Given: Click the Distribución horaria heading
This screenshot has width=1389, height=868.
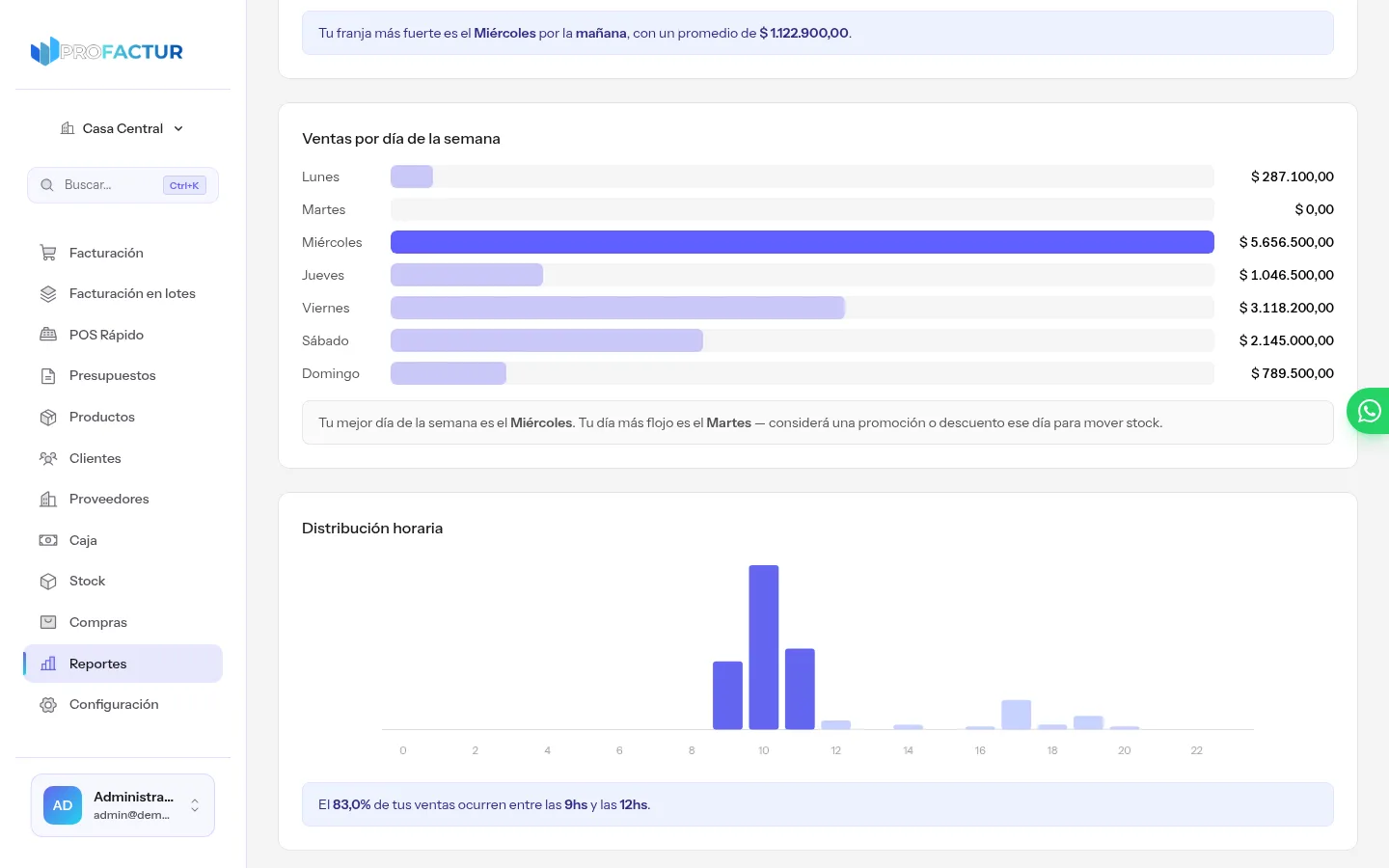Looking at the screenshot, I should coord(372,529).
